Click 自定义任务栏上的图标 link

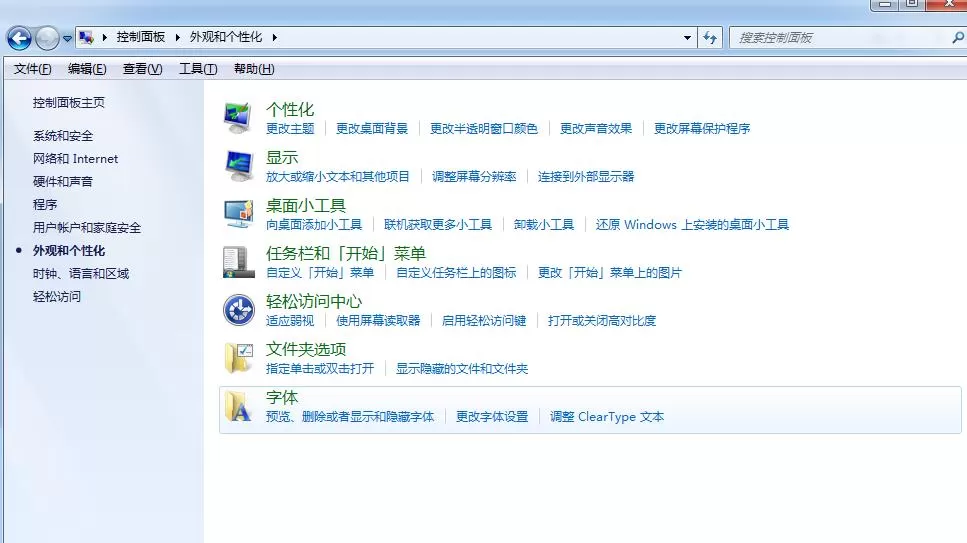[456, 273]
